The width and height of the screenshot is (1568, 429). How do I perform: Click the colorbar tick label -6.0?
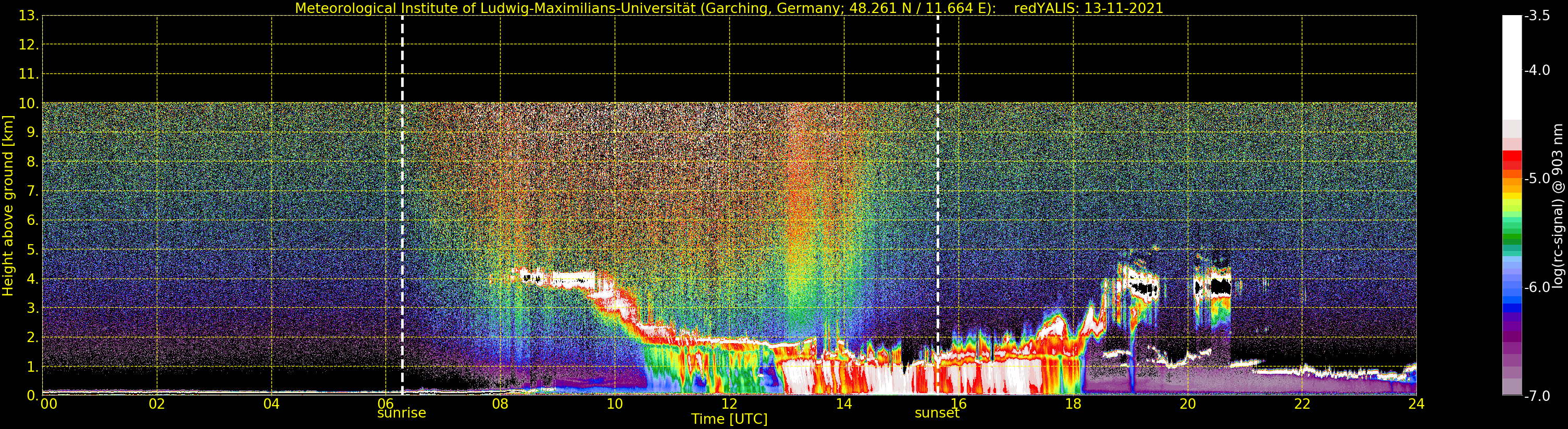[x=1537, y=287]
